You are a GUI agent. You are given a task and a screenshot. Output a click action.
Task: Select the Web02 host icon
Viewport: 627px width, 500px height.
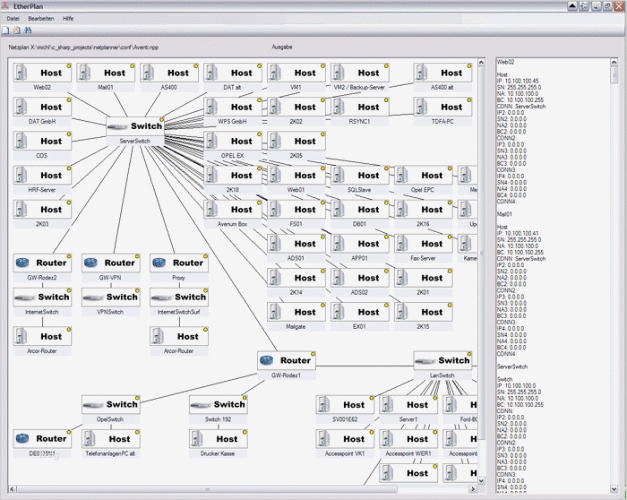point(42,73)
